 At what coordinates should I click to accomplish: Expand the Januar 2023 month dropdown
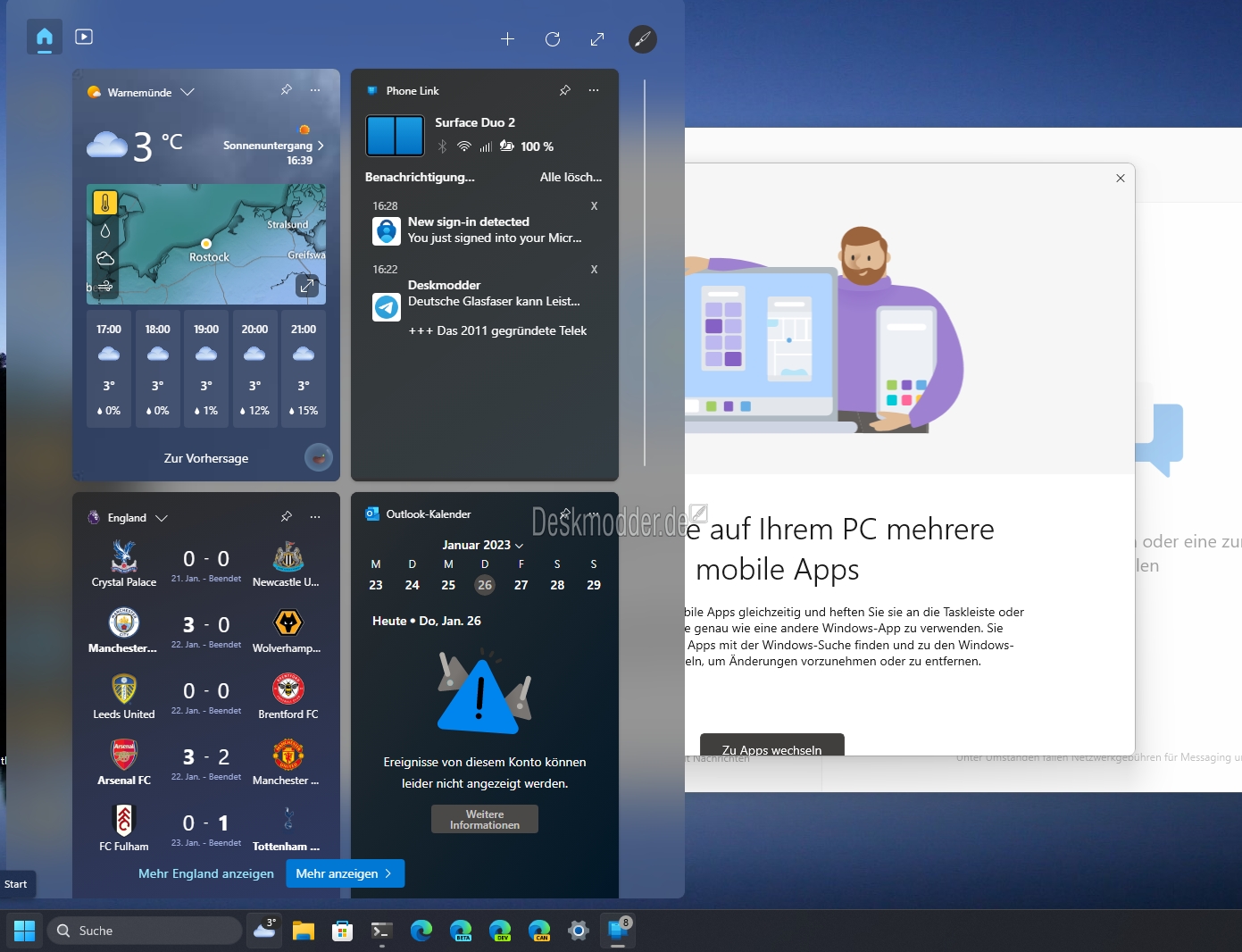(x=483, y=545)
